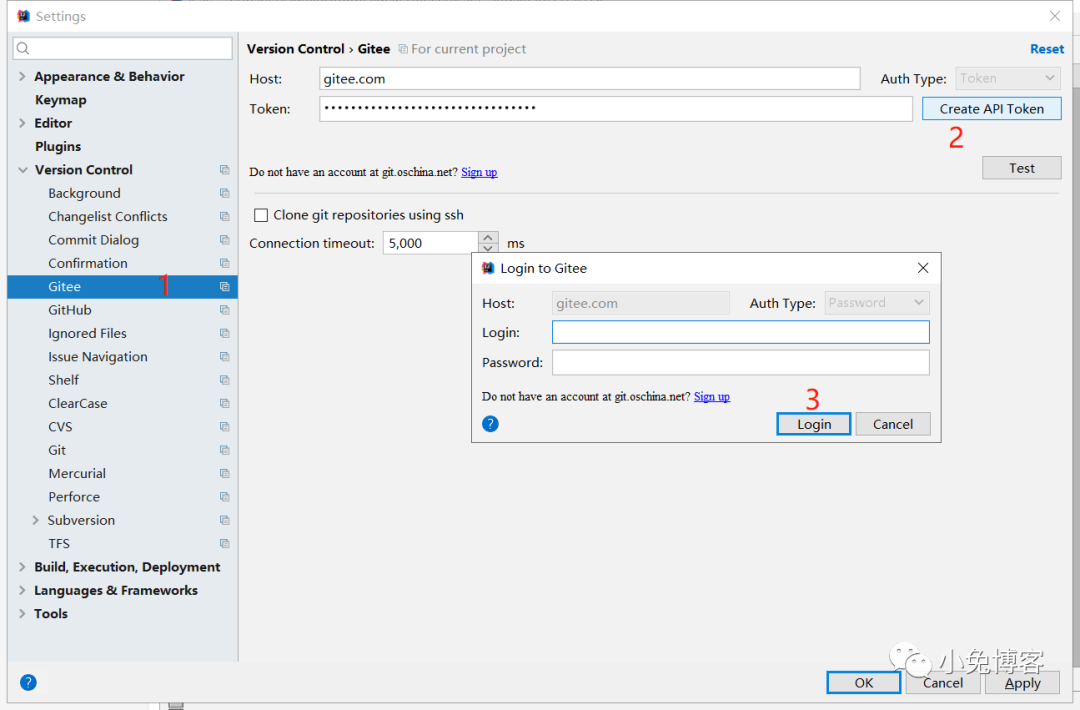Click project-scope icon beside Changelist Conflicts

225,216
